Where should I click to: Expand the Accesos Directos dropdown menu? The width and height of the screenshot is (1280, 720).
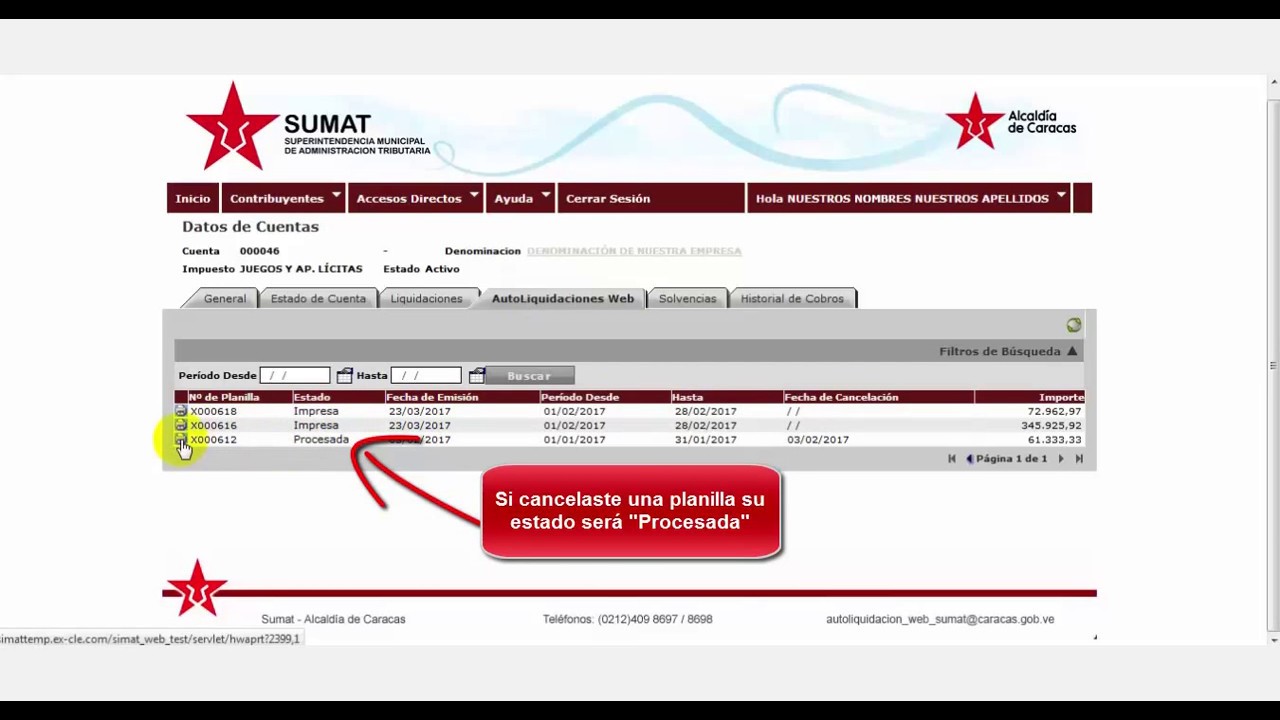418,198
